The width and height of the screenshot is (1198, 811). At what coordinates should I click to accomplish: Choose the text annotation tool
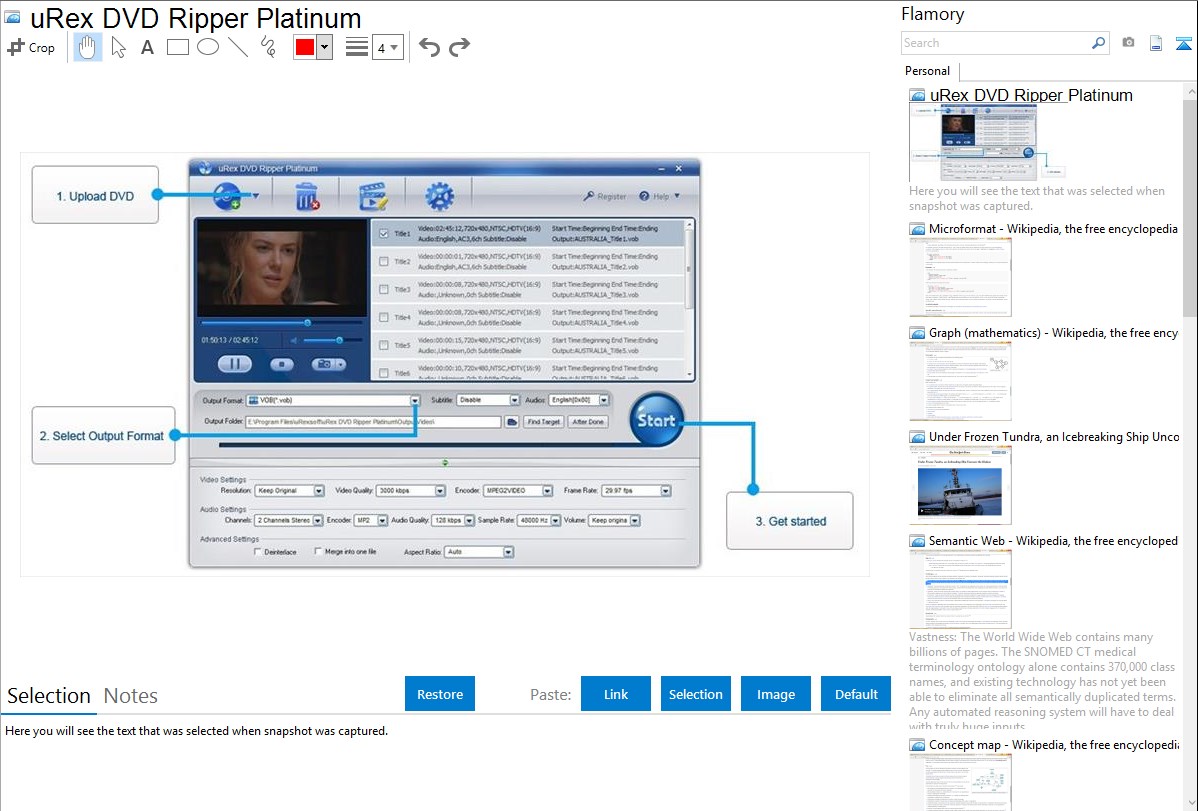(x=147, y=47)
